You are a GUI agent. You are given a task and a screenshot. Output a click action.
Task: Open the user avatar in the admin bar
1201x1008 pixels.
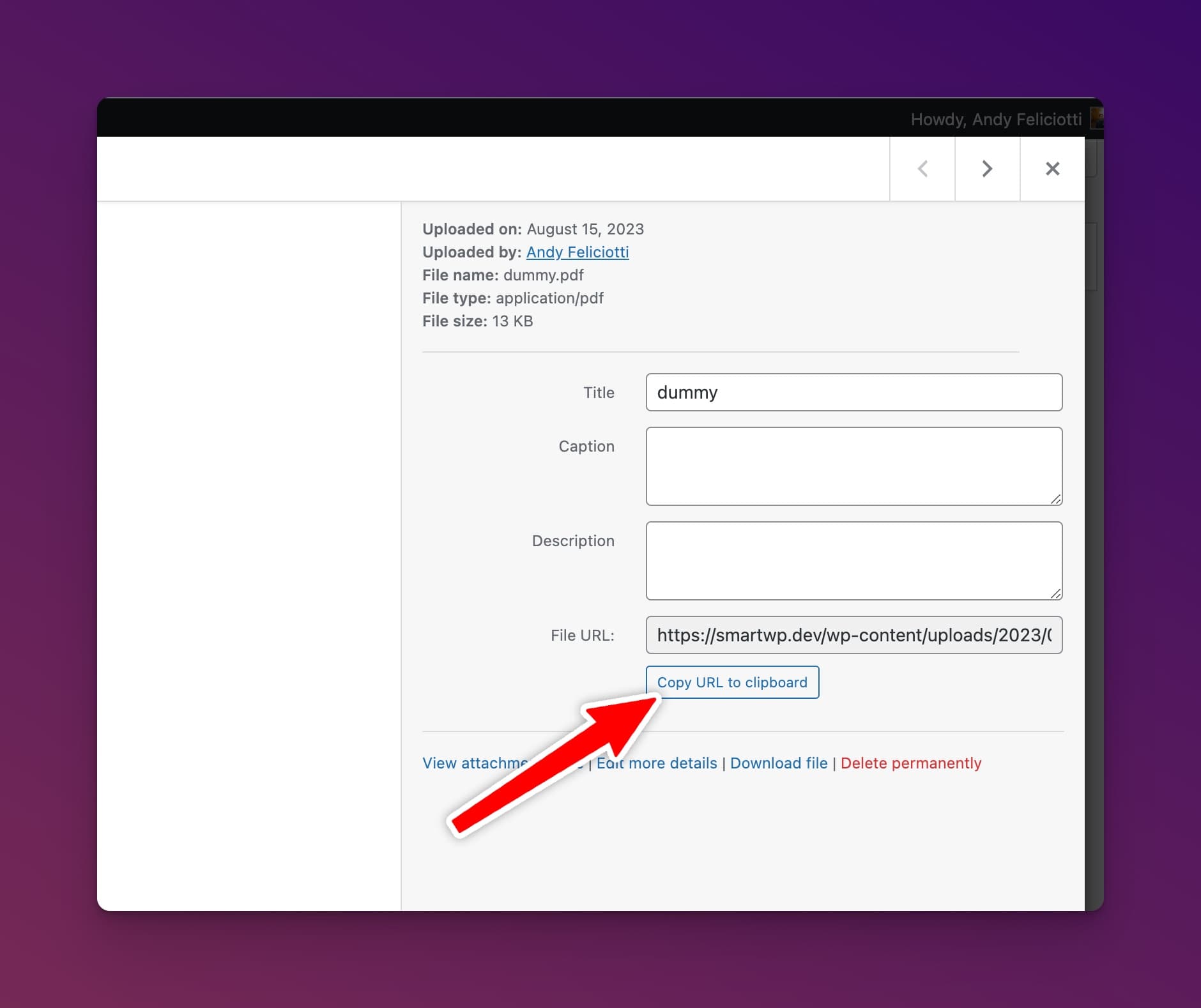tap(1097, 119)
